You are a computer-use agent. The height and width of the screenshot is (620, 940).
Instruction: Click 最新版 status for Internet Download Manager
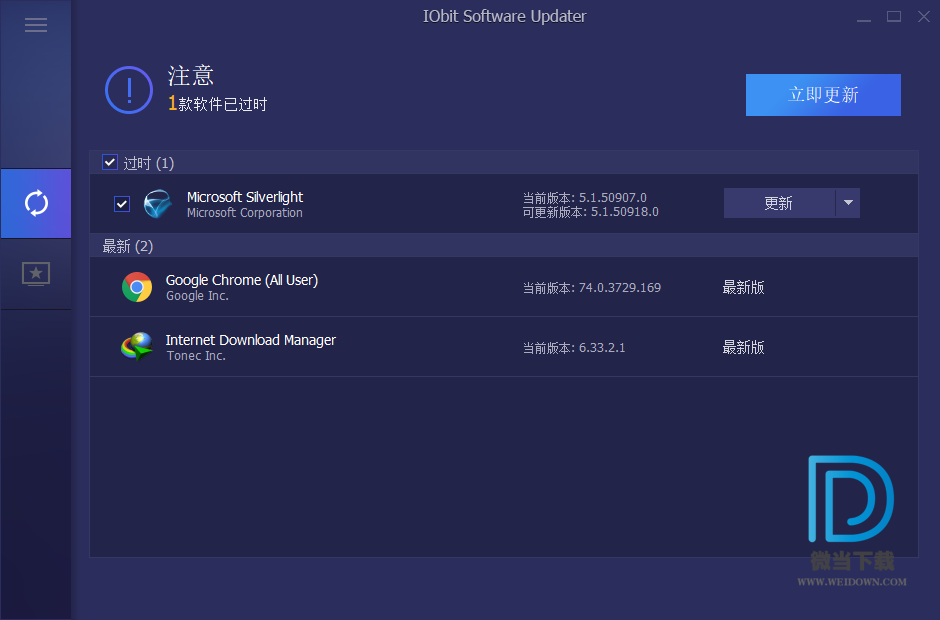point(743,347)
